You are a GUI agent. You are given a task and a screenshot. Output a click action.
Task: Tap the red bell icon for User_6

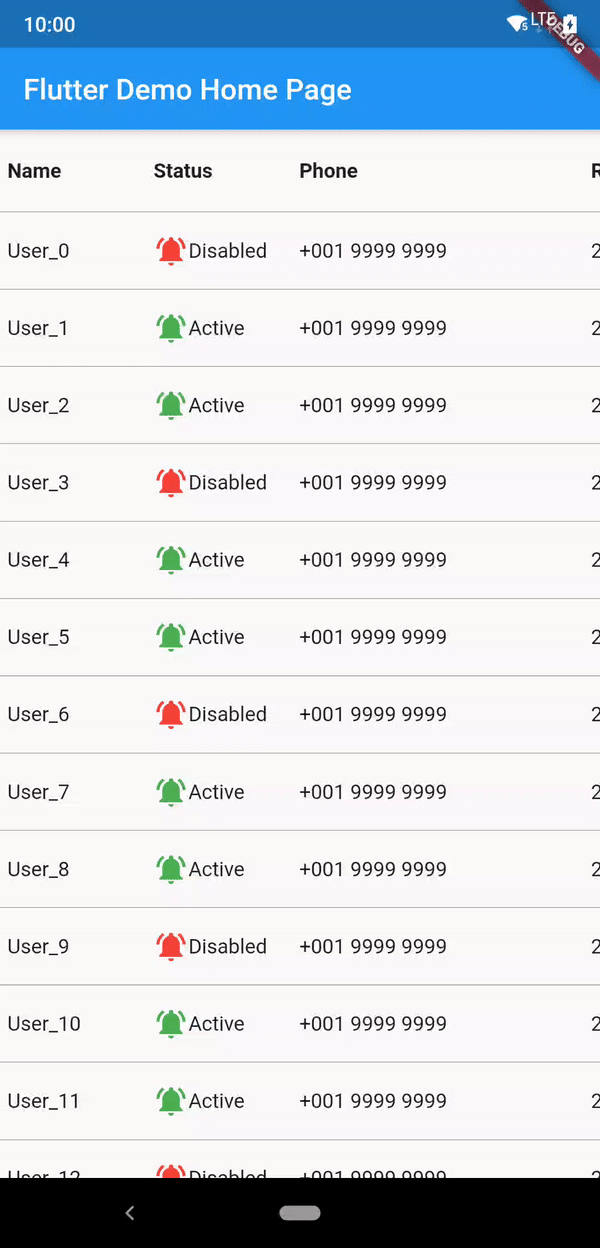click(171, 714)
